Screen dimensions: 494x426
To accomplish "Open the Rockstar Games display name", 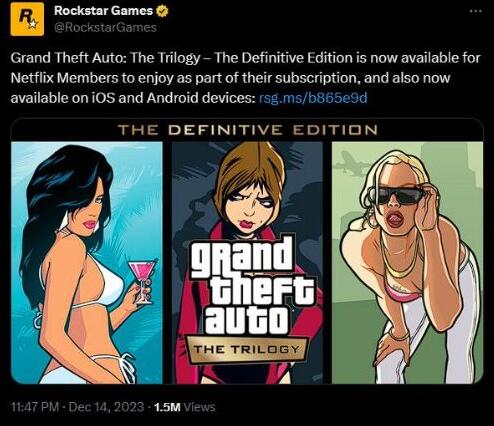I will [x=103, y=11].
